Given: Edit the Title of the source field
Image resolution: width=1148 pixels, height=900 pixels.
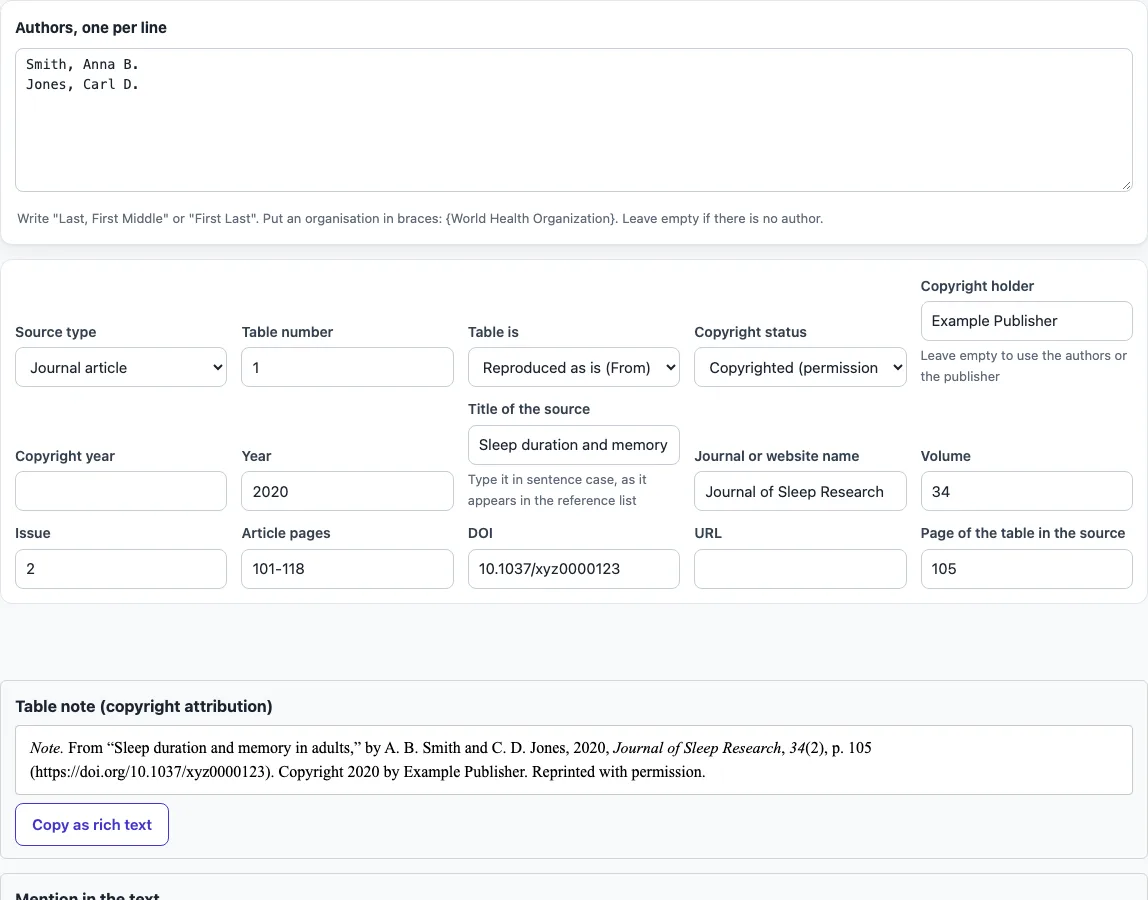Looking at the screenshot, I should (x=573, y=445).
